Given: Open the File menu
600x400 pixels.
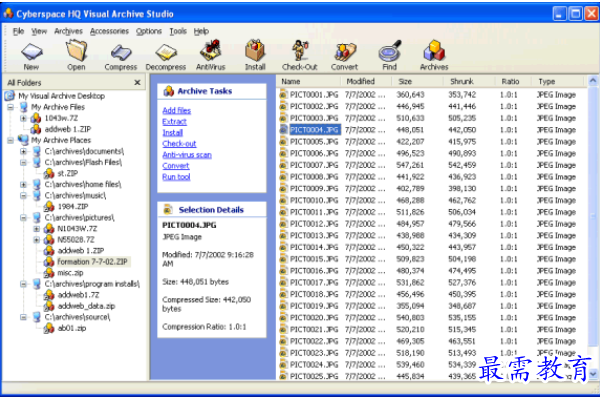Looking at the screenshot, I should click(x=18, y=31).
